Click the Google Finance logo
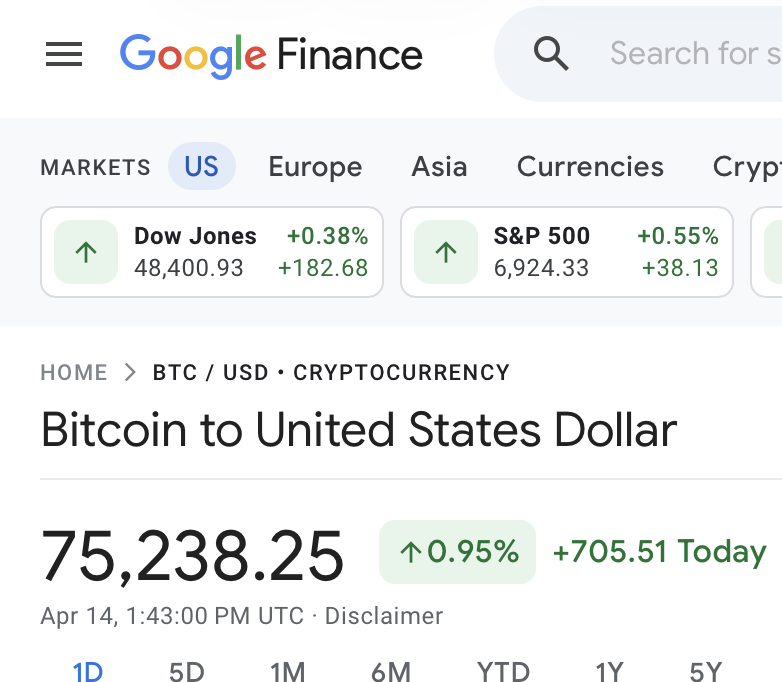Viewport: 782px width, 682px height. [271, 54]
